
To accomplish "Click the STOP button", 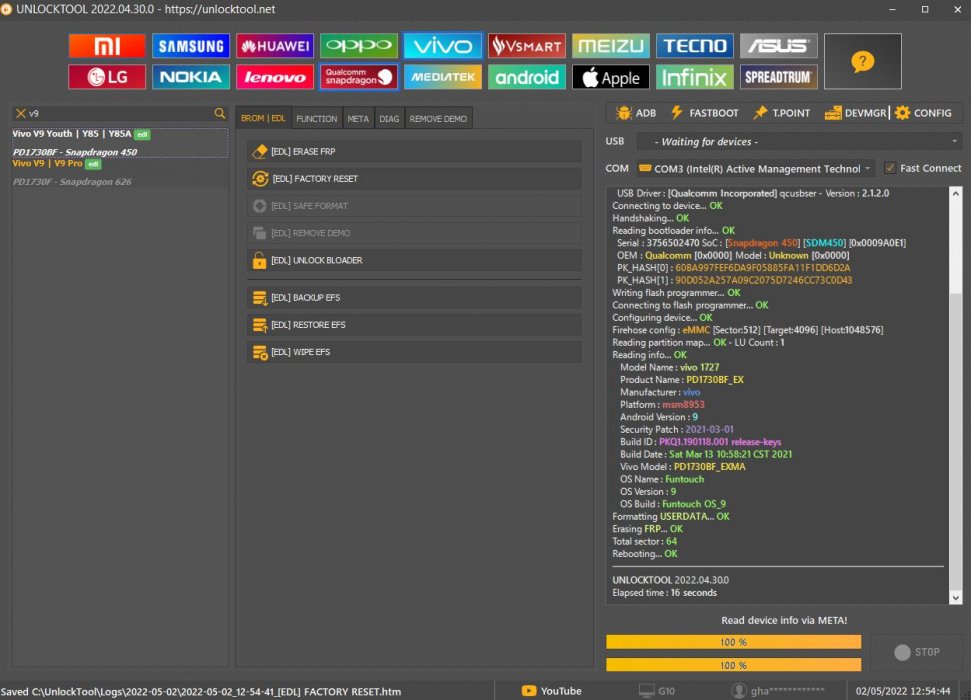I will pyautogui.click(x=917, y=652).
